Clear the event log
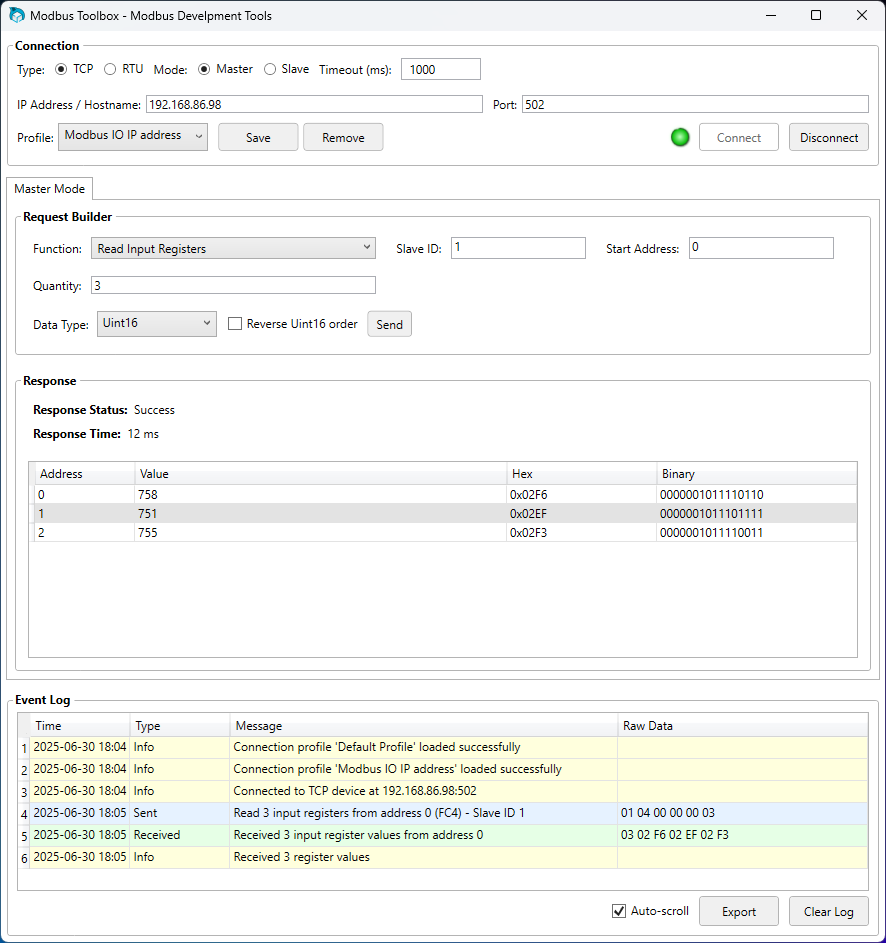Image resolution: width=886 pixels, height=943 pixels. click(x=828, y=911)
